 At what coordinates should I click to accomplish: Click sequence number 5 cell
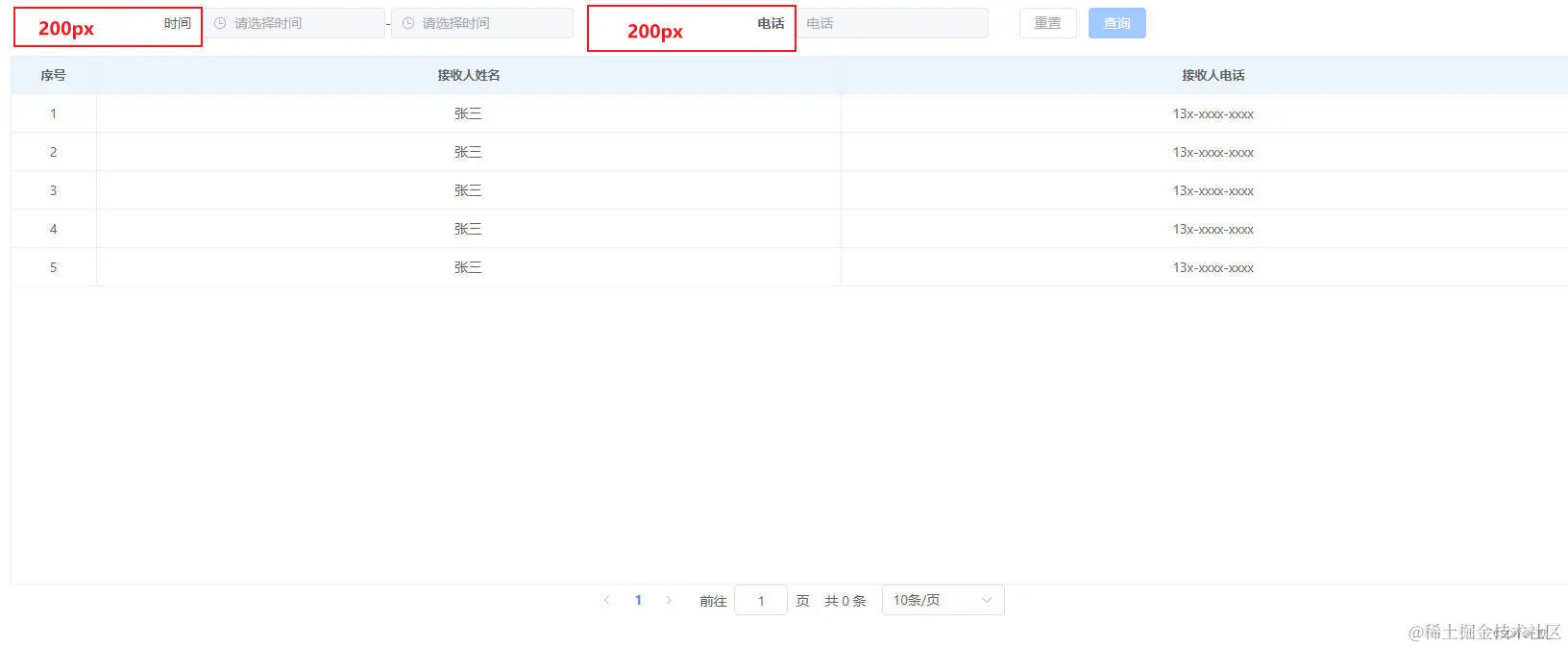tap(54, 267)
